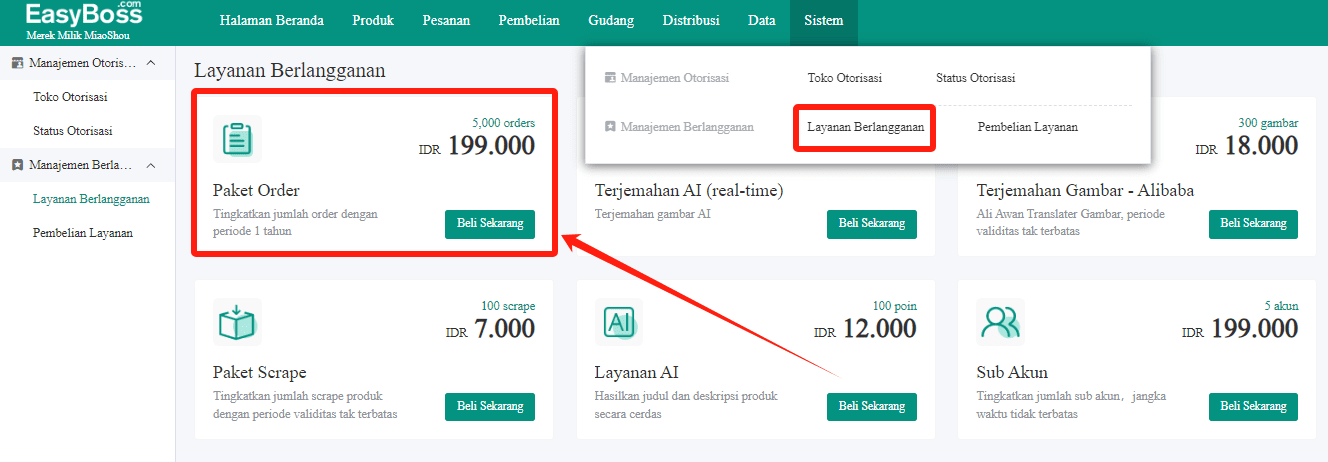Collapse sidebar Manajemen Otorisasi section
The width and height of the screenshot is (1328, 462).
pyautogui.click(x=151, y=63)
